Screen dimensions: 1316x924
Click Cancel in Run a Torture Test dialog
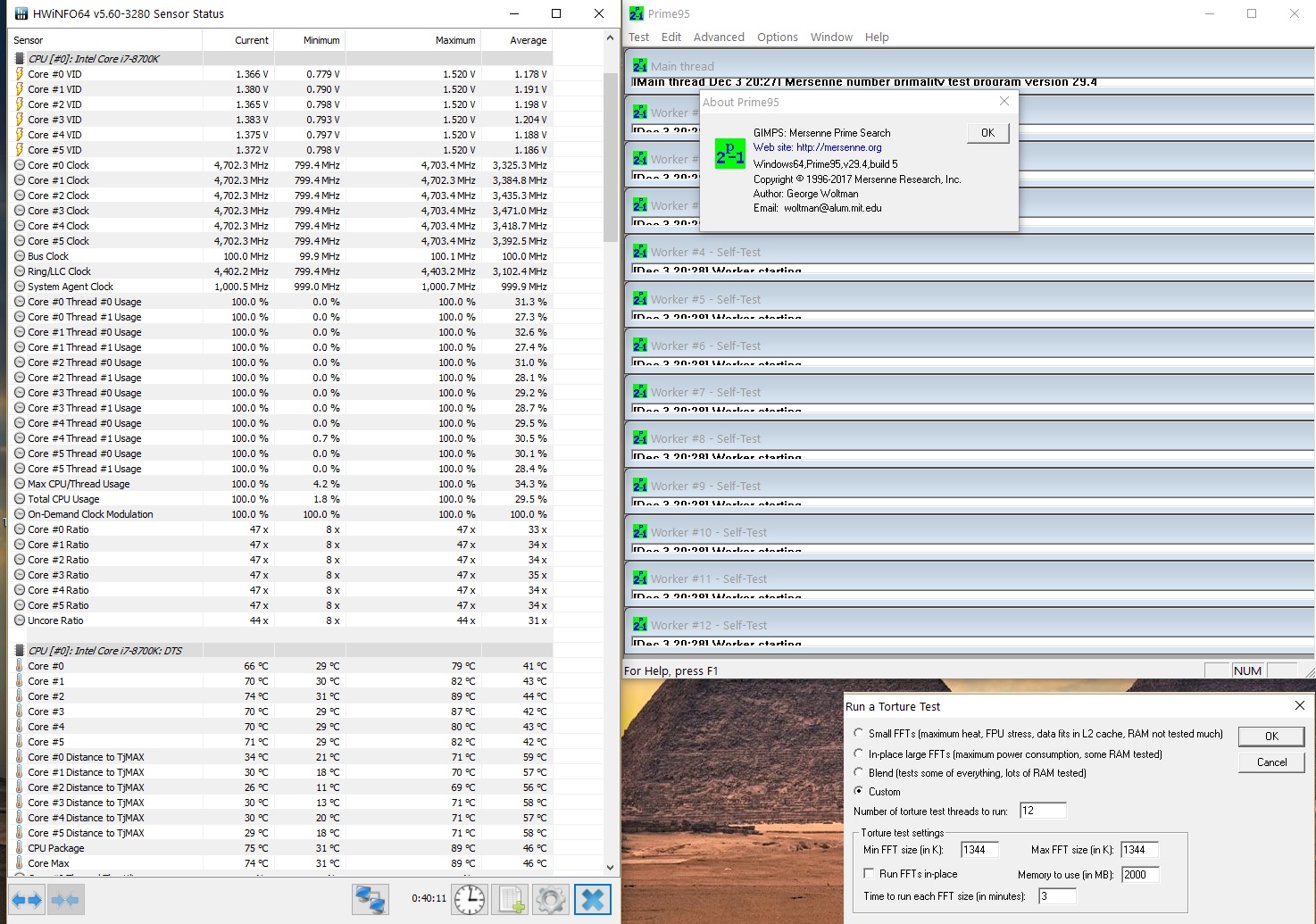point(1271,762)
